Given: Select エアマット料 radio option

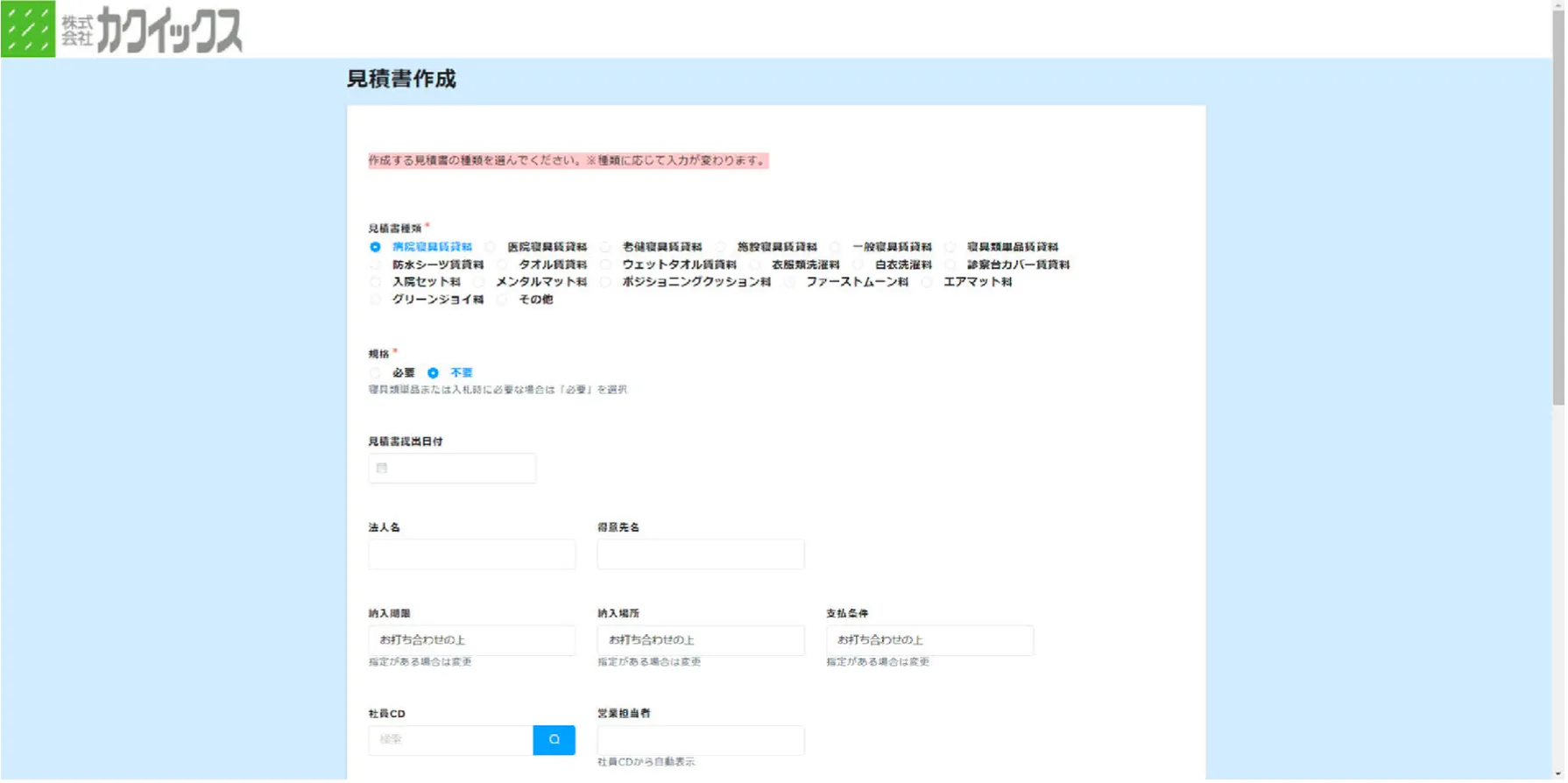Looking at the screenshot, I should pos(927,282).
